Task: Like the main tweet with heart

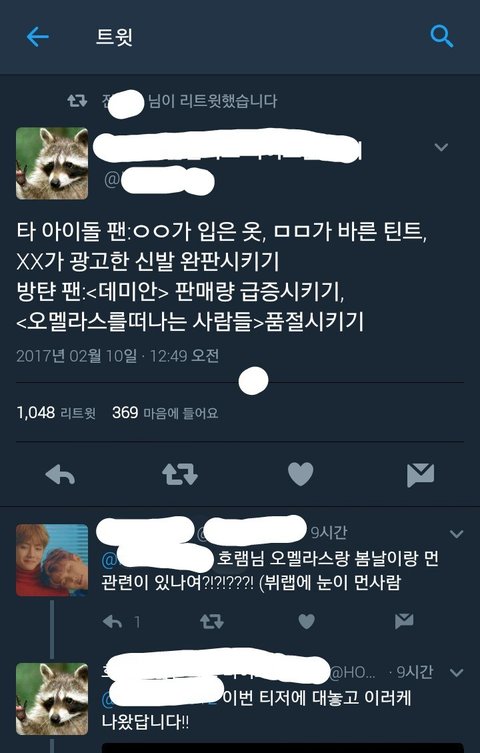Action: coord(300,474)
